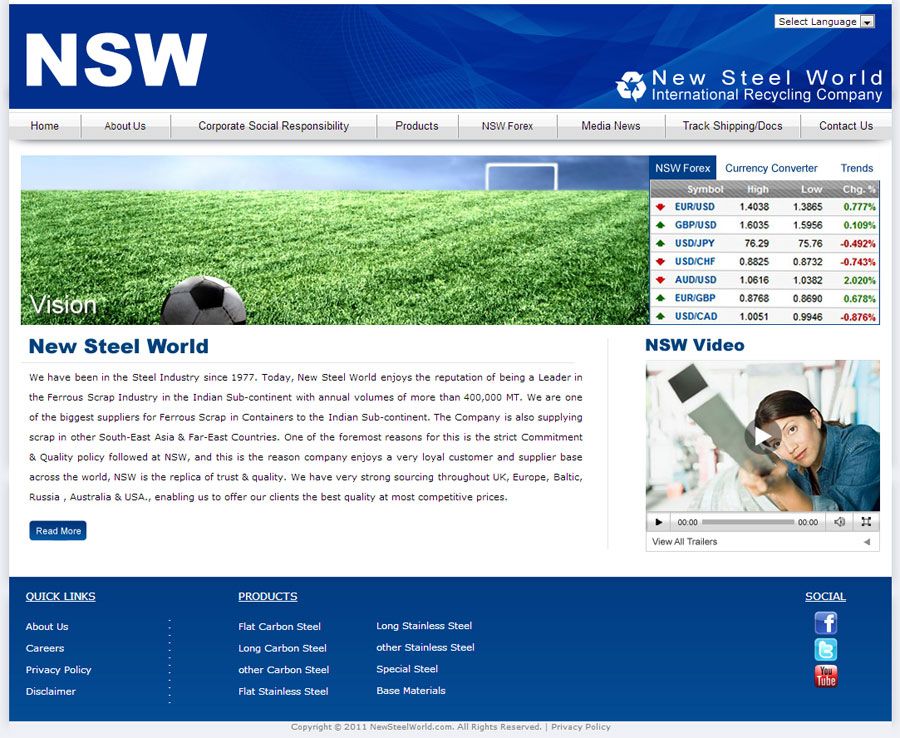Switch to Trends tab
Image resolution: width=900 pixels, height=738 pixels.
pos(856,168)
